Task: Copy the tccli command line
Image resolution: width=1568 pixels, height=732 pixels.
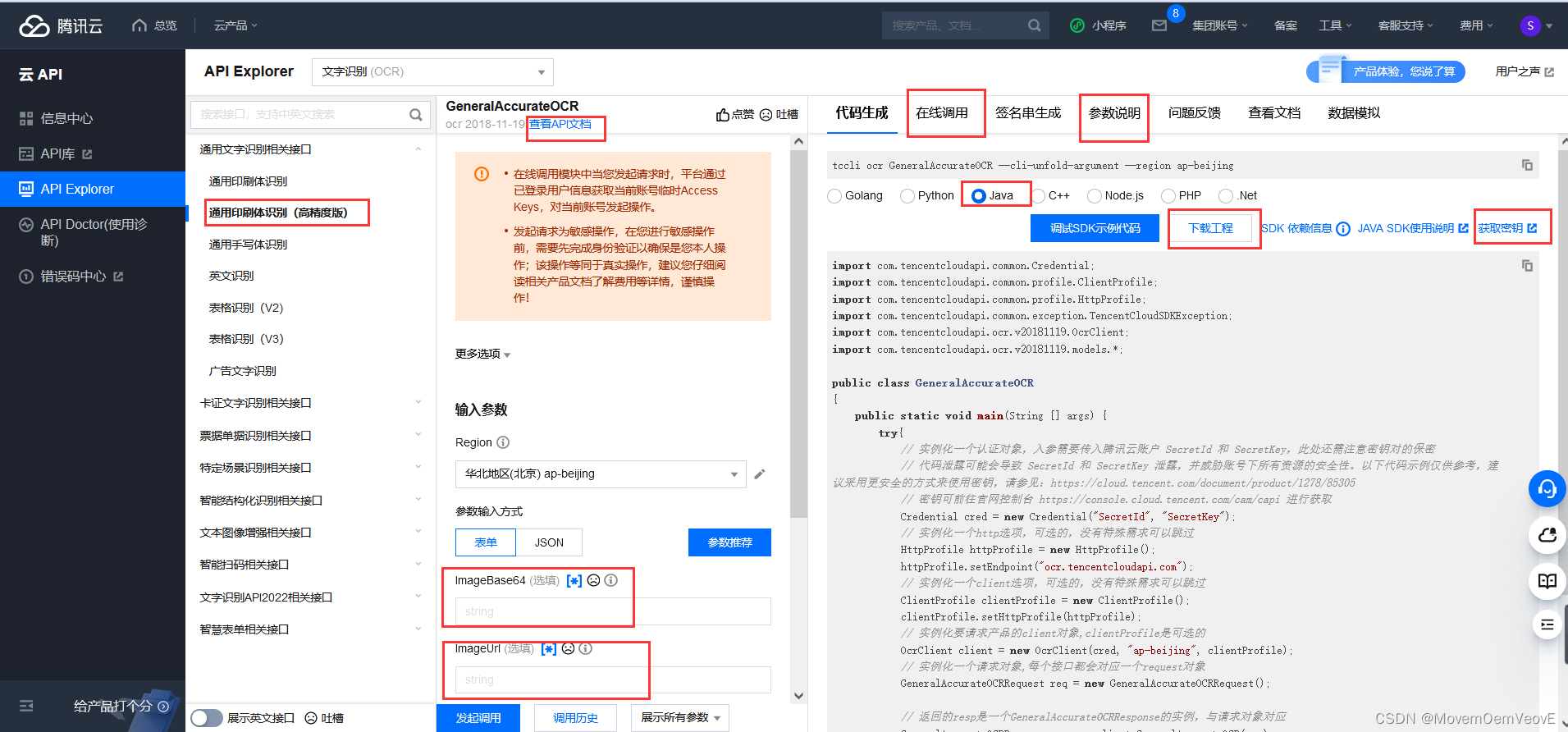Action: 1527,165
